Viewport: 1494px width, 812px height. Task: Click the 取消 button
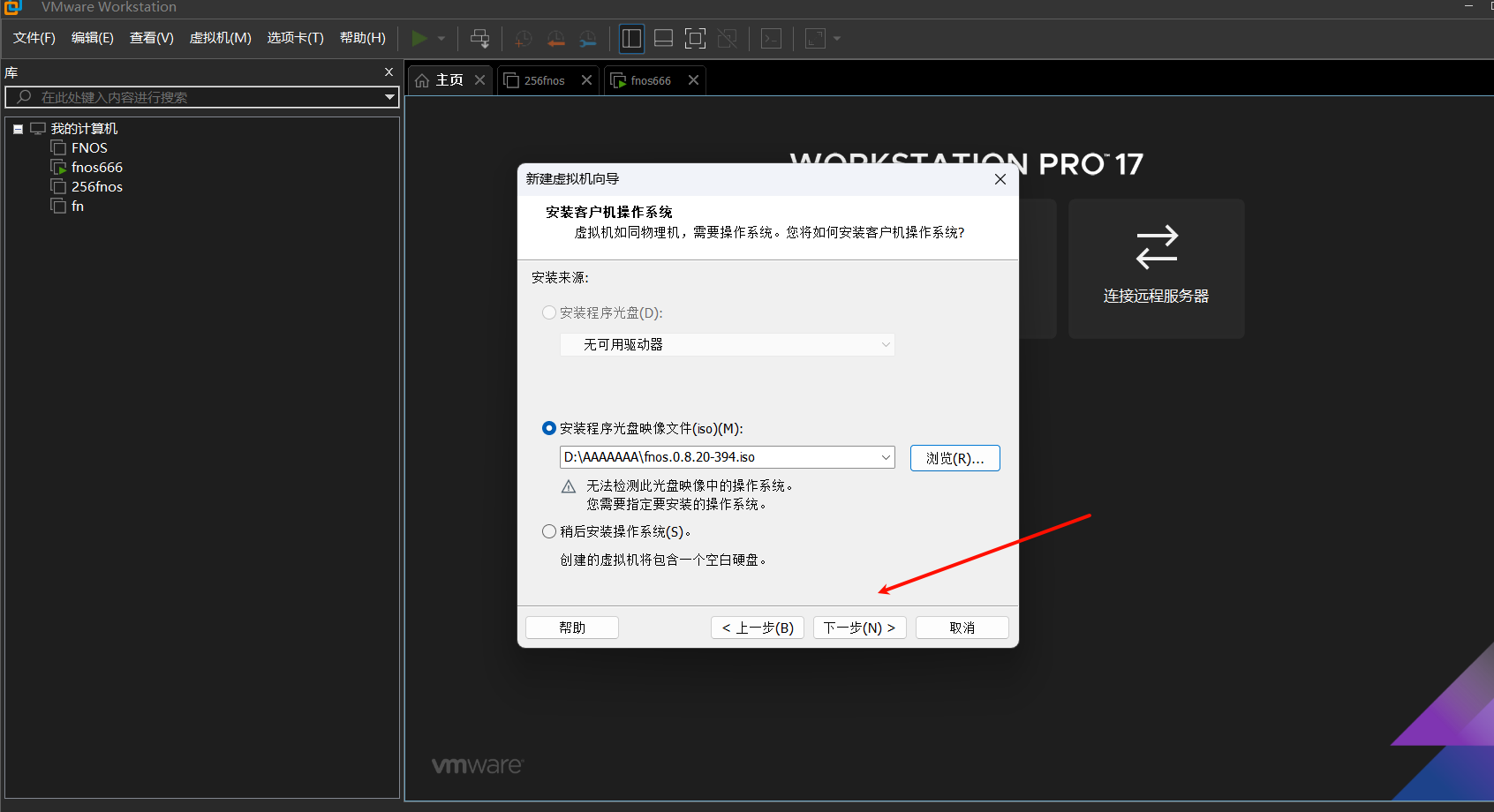click(962, 628)
